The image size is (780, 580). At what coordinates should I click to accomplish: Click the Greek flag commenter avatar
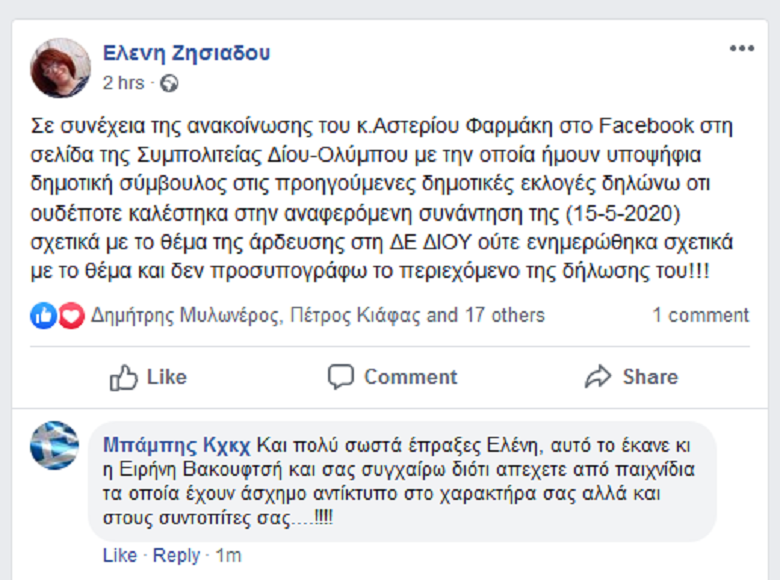pyautogui.click(x=55, y=445)
